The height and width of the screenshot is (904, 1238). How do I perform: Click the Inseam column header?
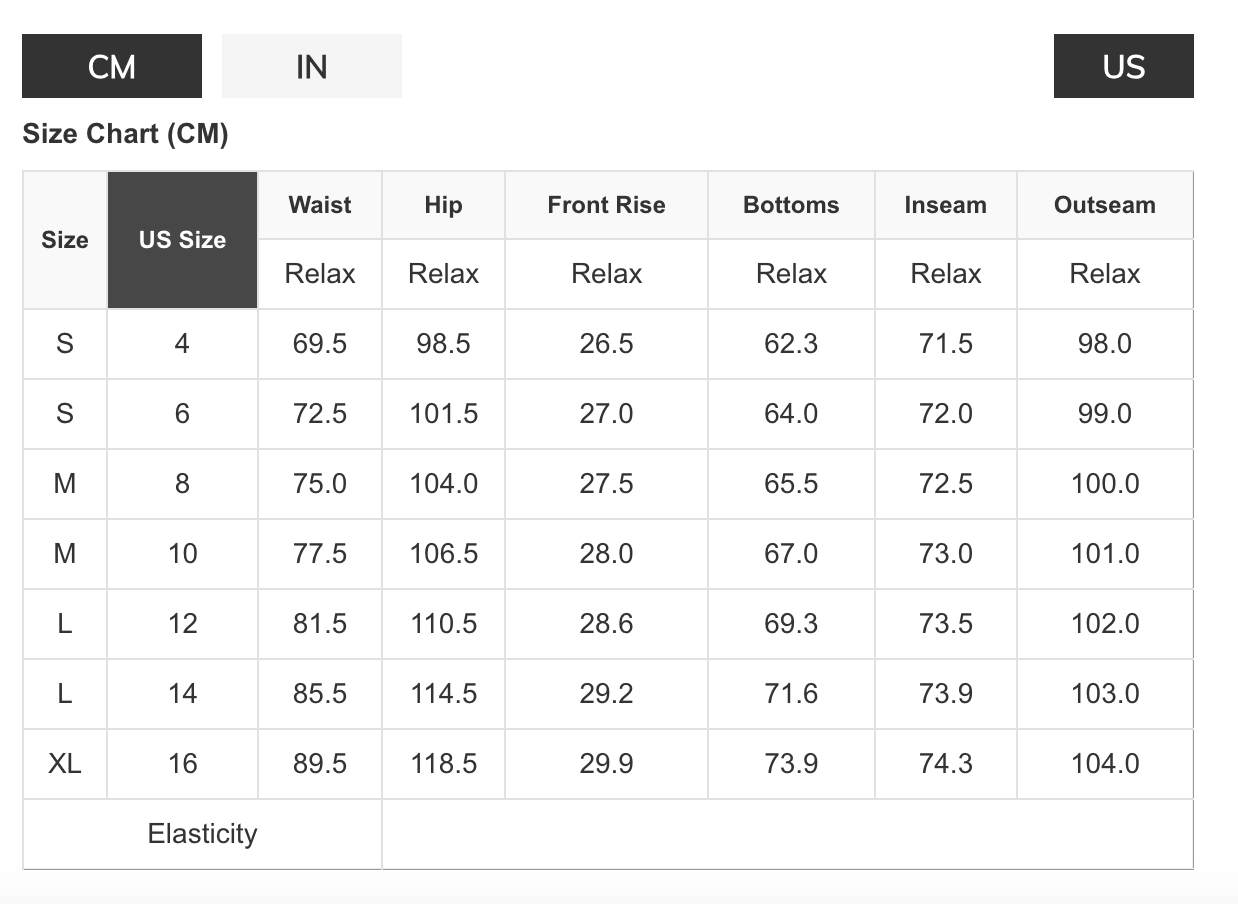tap(945, 205)
